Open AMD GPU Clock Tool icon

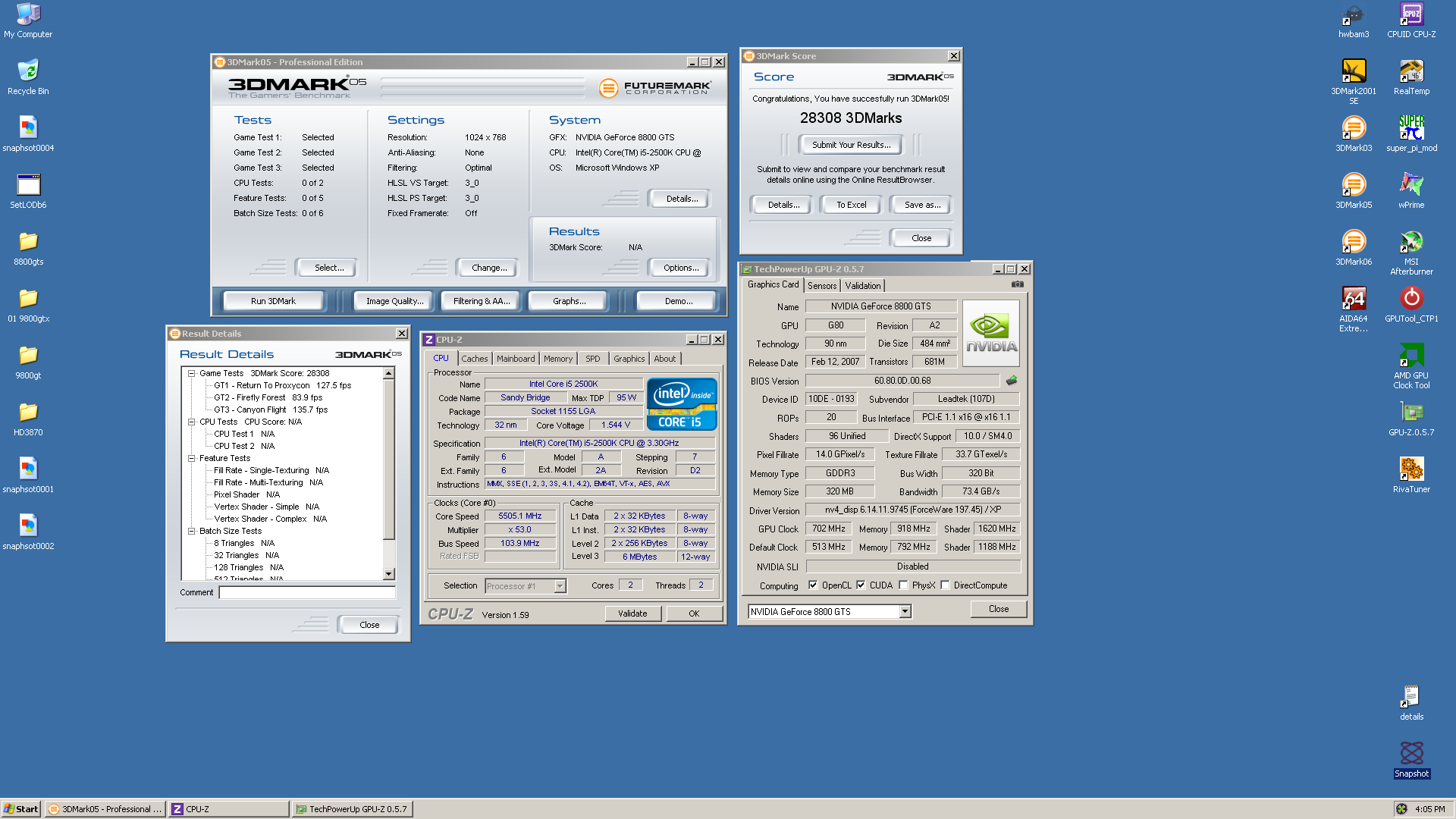(x=1411, y=366)
